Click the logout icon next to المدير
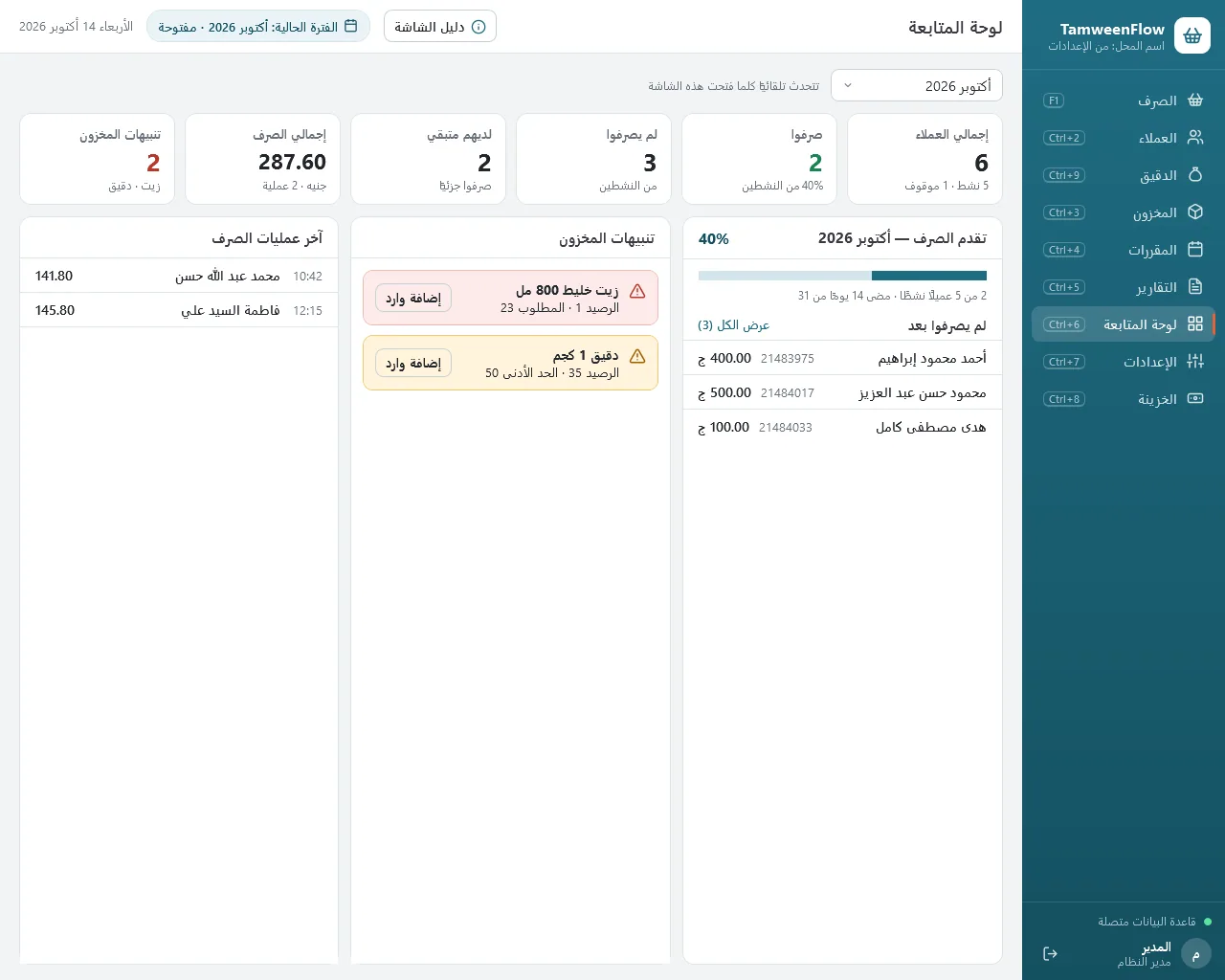The image size is (1225, 980). click(1050, 953)
